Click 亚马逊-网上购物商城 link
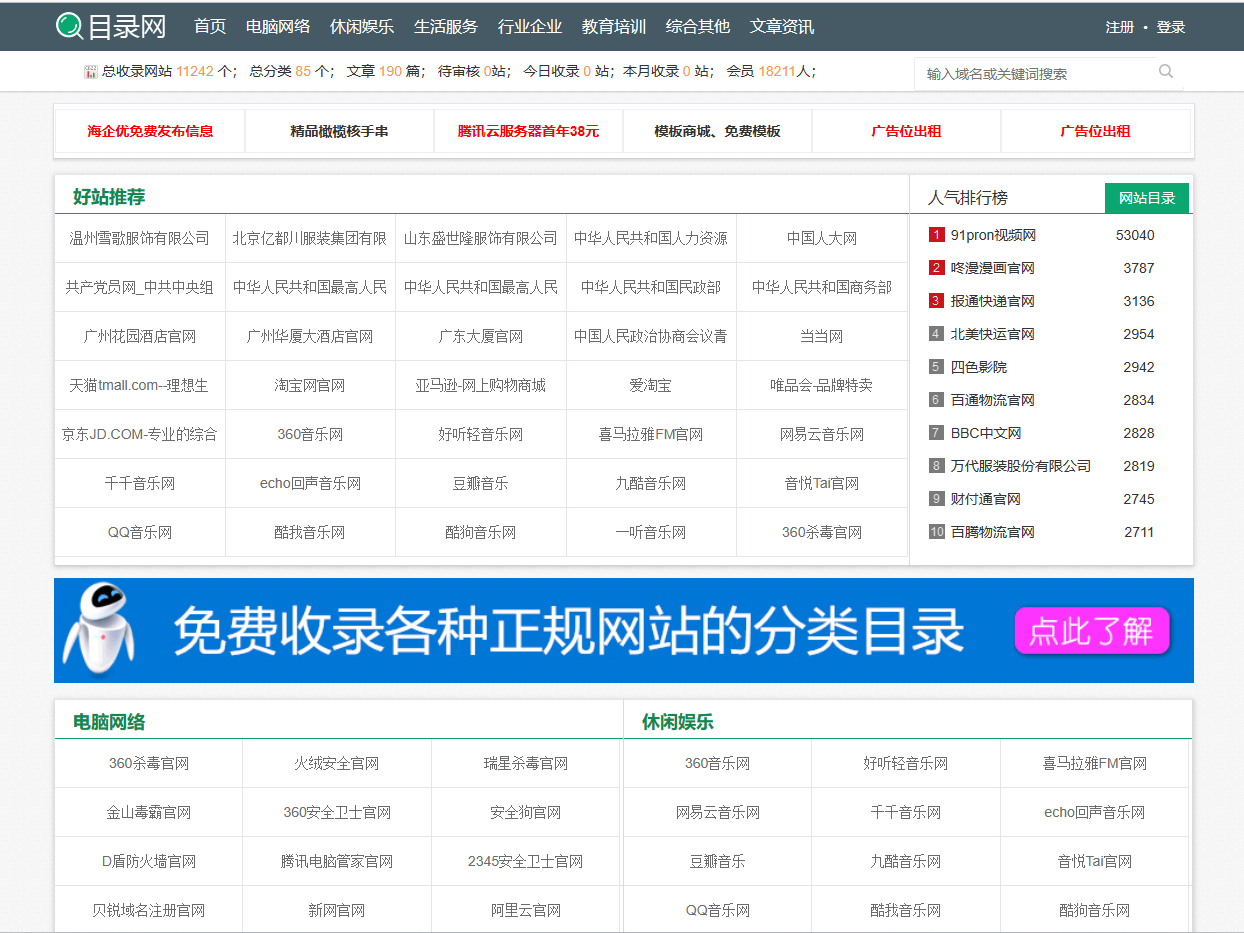The height and width of the screenshot is (933, 1244). (481, 385)
